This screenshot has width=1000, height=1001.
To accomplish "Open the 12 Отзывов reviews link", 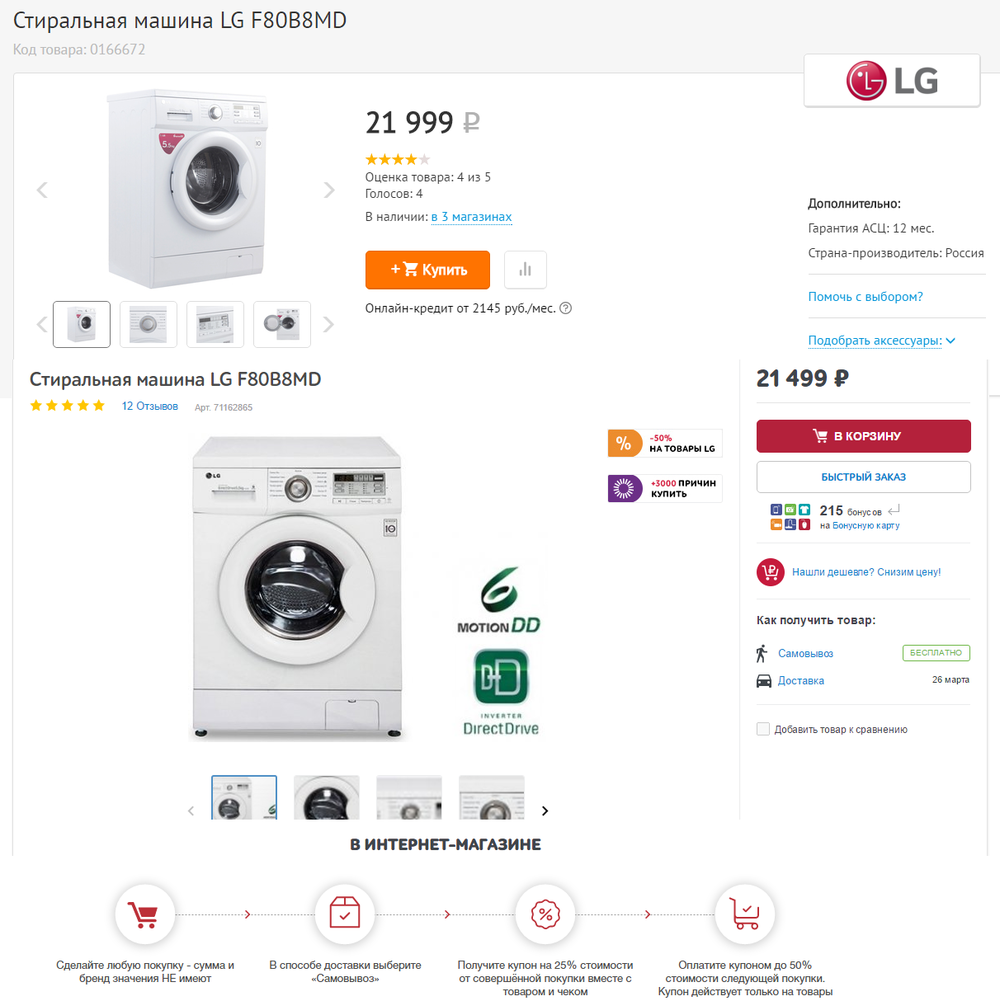I will [x=150, y=407].
